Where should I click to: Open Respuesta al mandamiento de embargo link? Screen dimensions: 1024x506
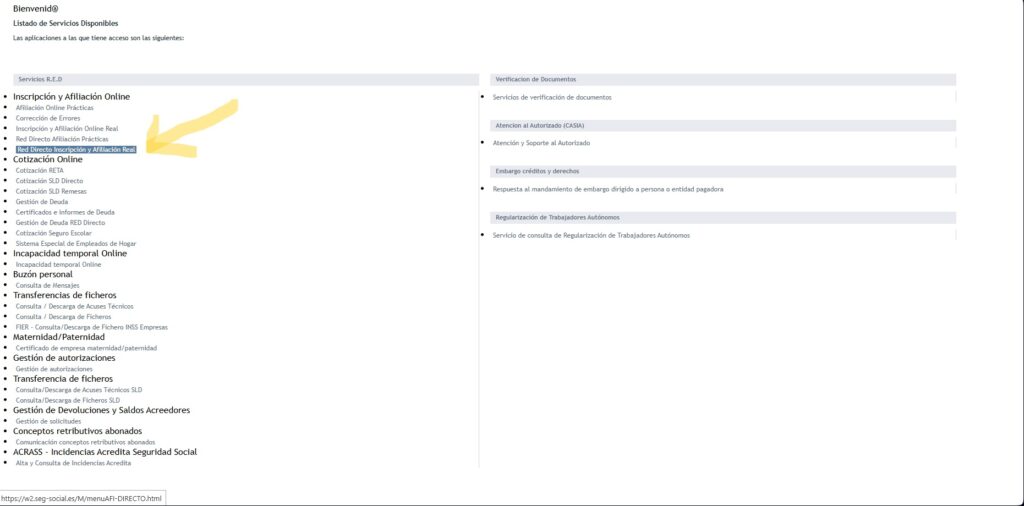pyautogui.click(x=607, y=189)
